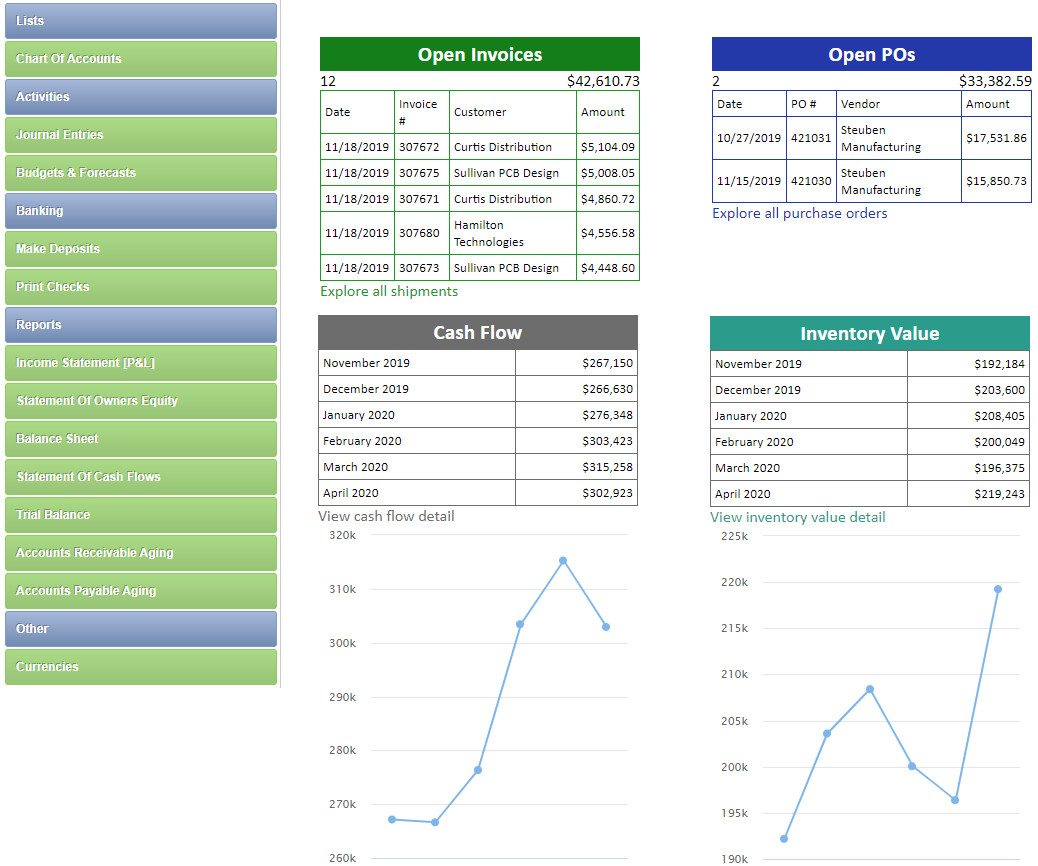Expand the Banking section

coord(140,211)
